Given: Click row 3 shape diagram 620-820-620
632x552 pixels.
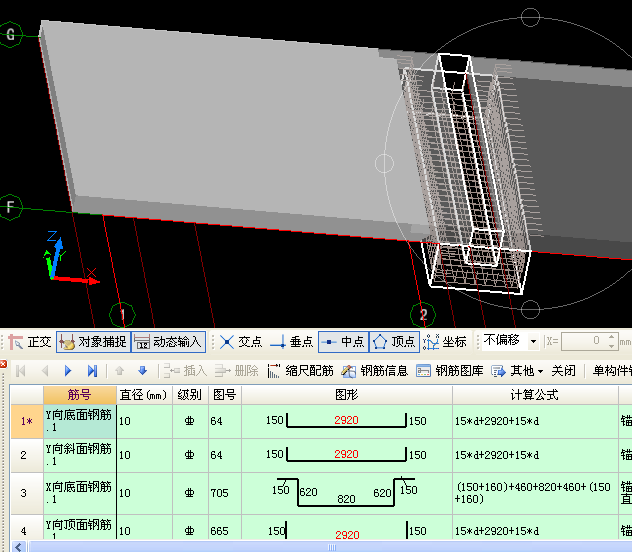Looking at the screenshot, I should pyautogui.click(x=347, y=493).
